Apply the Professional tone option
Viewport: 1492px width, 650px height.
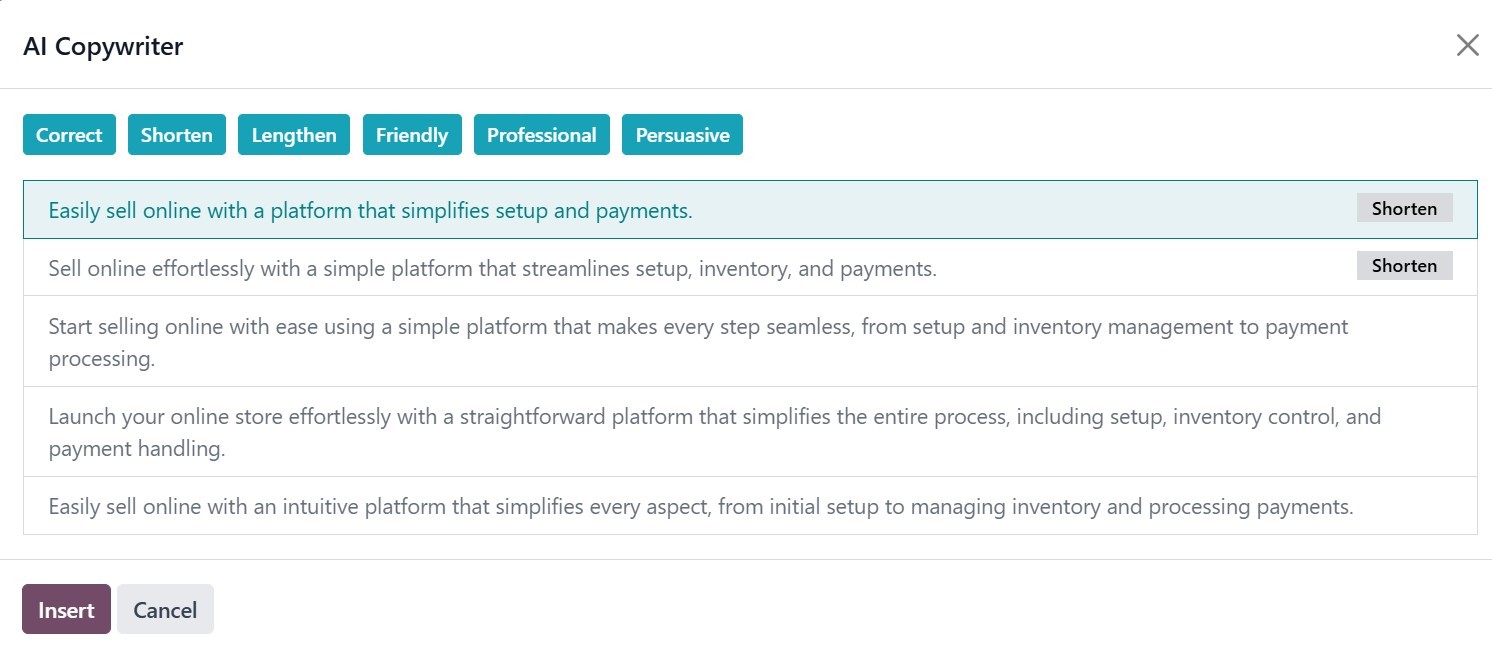pyautogui.click(x=541, y=135)
